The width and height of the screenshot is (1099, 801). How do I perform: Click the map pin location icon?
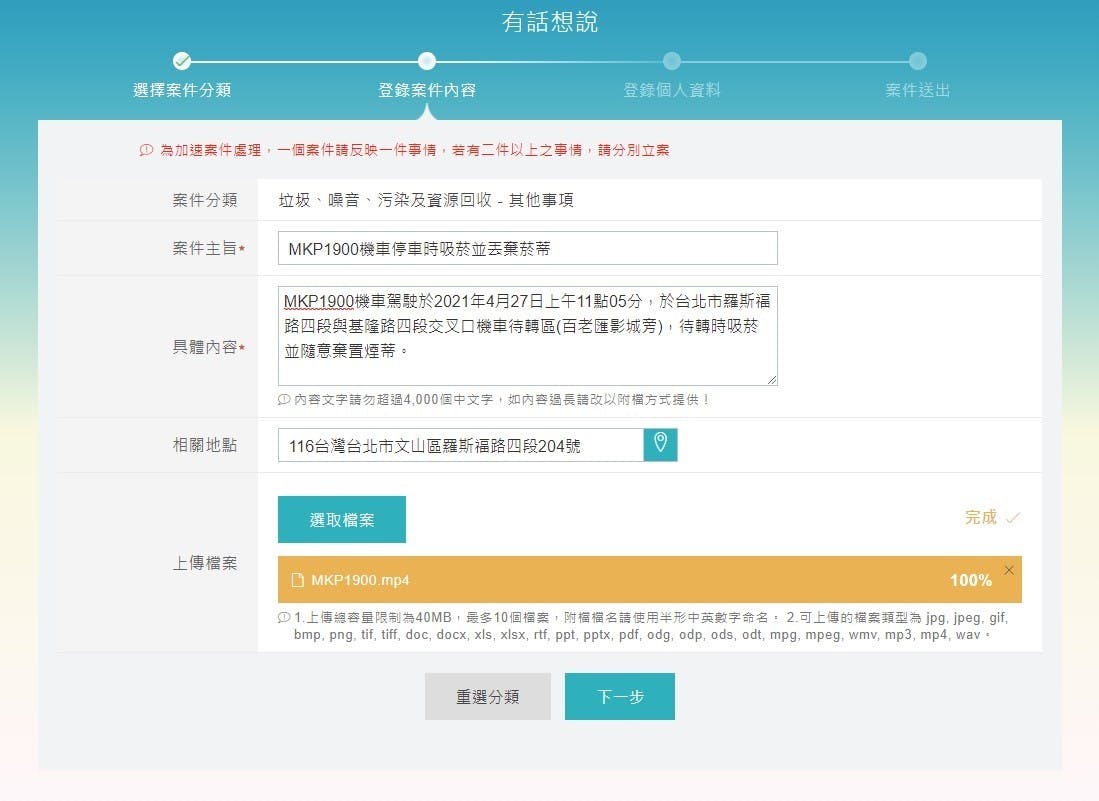(x=660, y=445)
